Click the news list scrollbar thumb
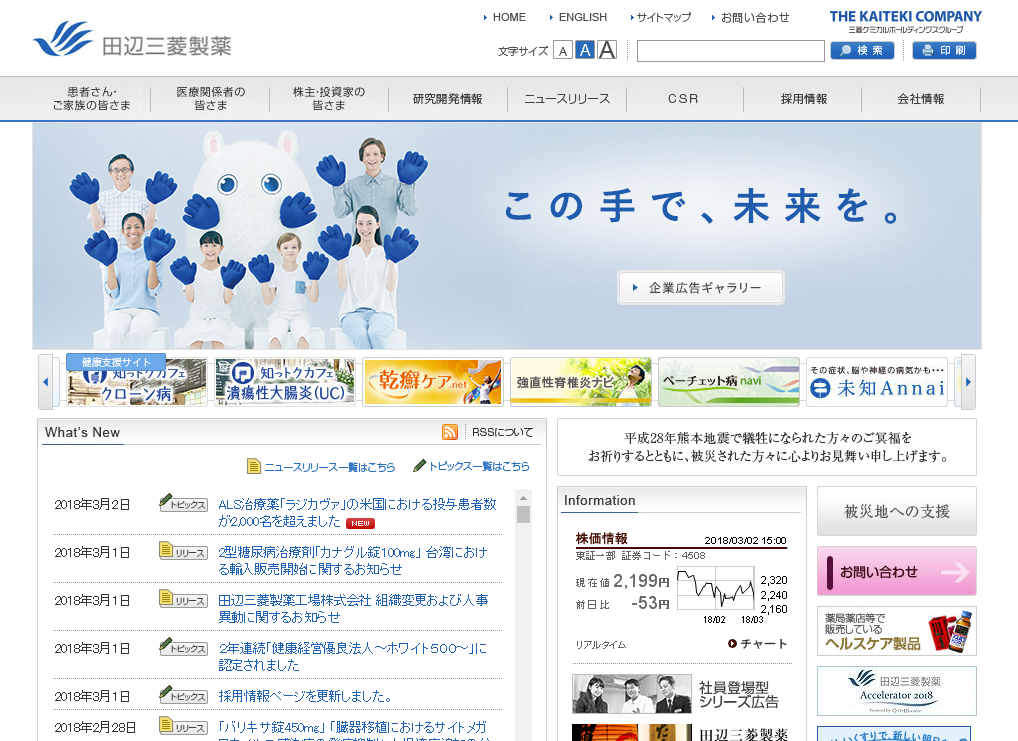The width and height of the screenshot is (1018, 741). point(523,514)
